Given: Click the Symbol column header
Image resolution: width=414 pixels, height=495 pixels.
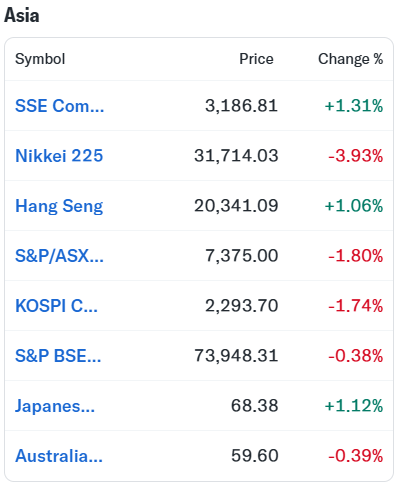Looking at the screenshot, I should pyautogui.click(x=40, y=59).
